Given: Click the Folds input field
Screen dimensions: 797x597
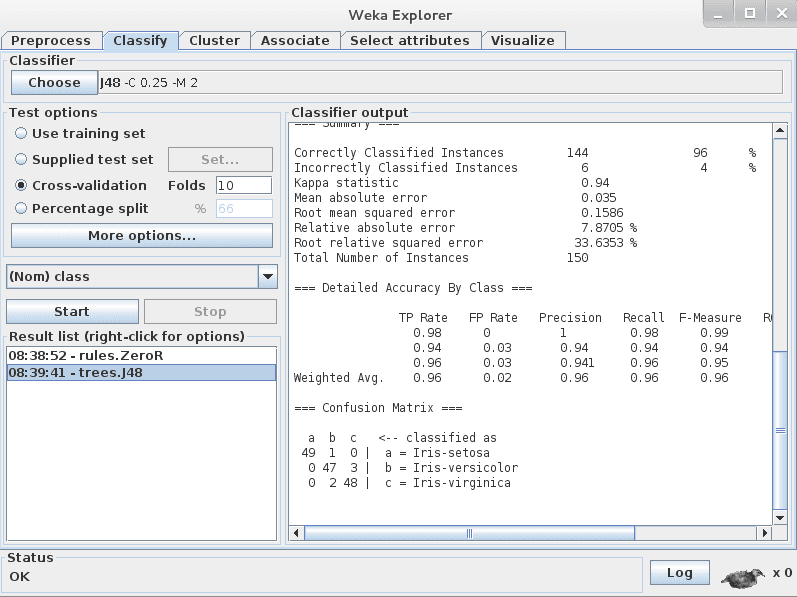Looking at the screenshot, I should click(x=244, y=185).
